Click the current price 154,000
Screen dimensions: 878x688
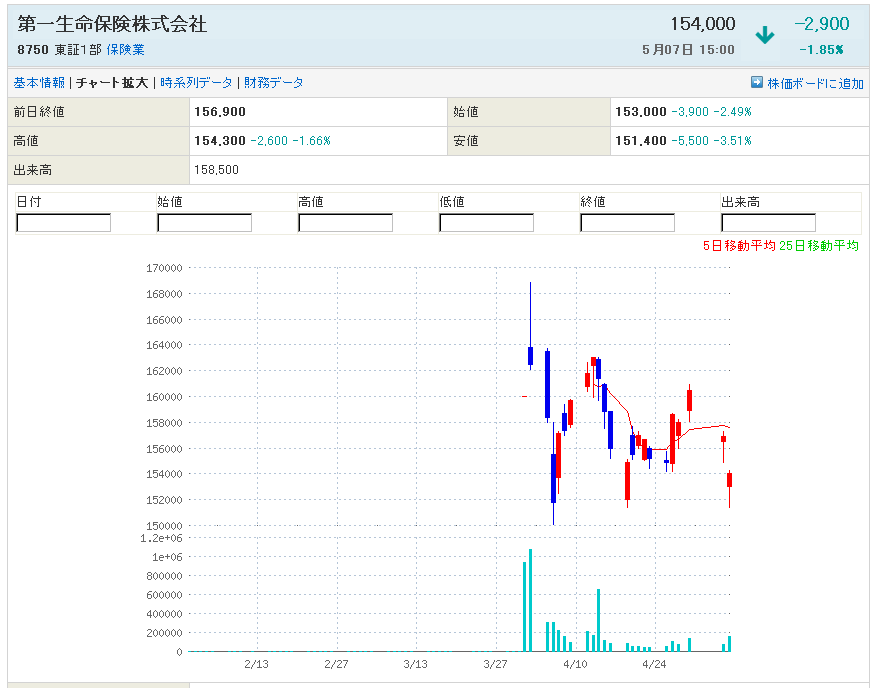pos(703,24)
